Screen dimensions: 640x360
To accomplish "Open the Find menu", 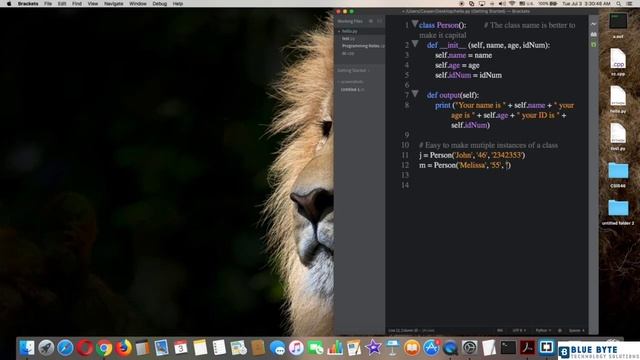I will (x=77, y=4).
